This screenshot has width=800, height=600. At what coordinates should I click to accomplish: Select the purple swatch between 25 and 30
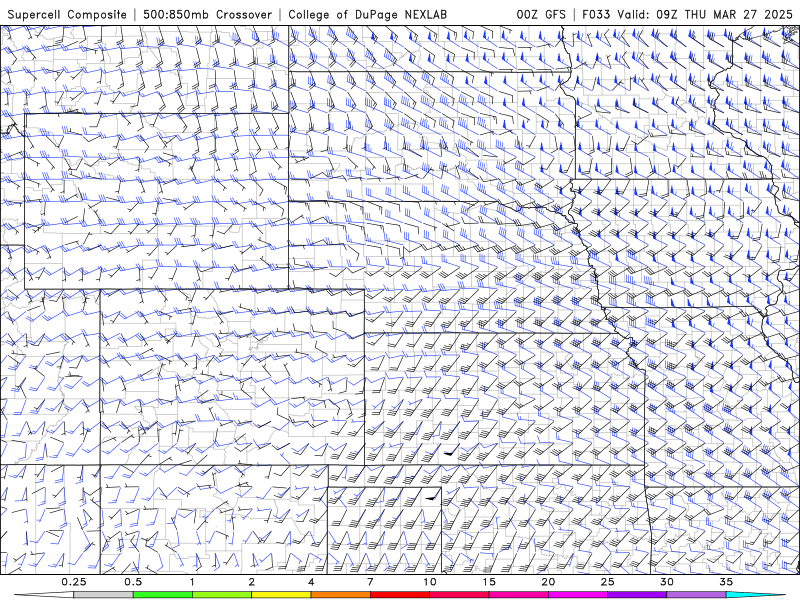pyautogui.click(x=637, y=595)
